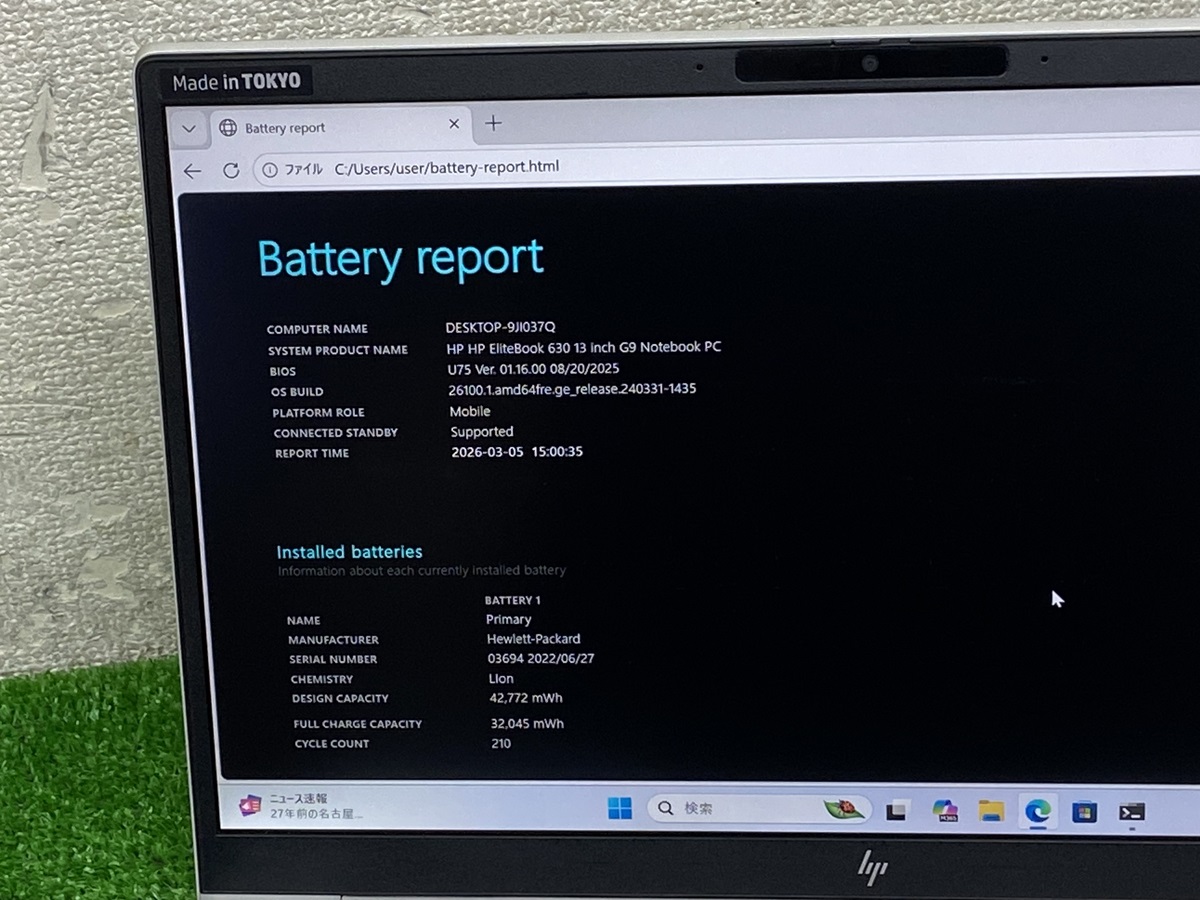Expand the tab search dropdown chevron
This screenshot has height=900, width=1200.
pos(188,128)
